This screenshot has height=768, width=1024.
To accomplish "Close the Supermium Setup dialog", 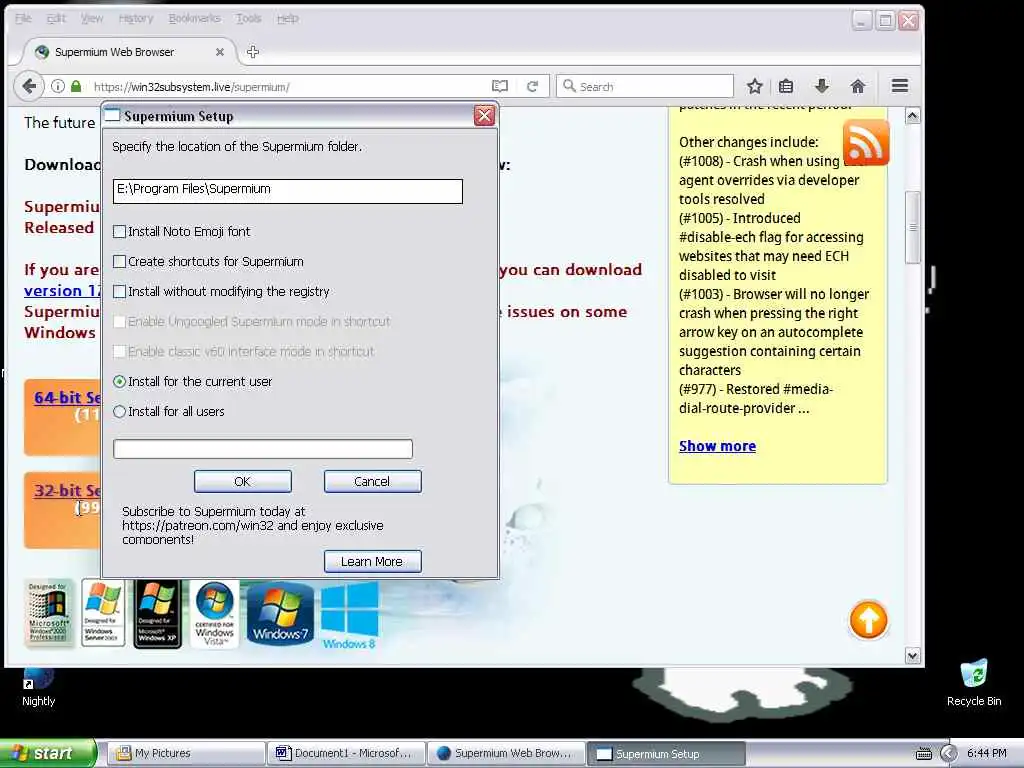I will pos(484,116).
